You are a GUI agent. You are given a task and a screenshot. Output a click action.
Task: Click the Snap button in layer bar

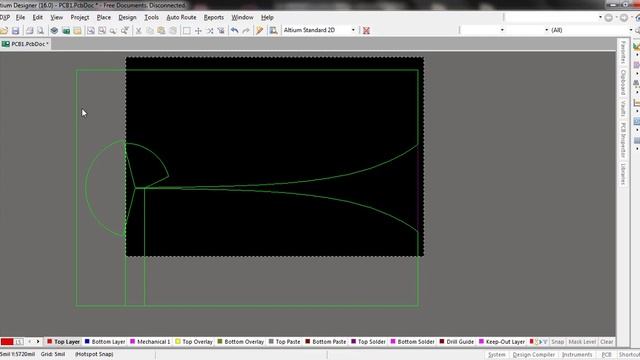point(558,342)
